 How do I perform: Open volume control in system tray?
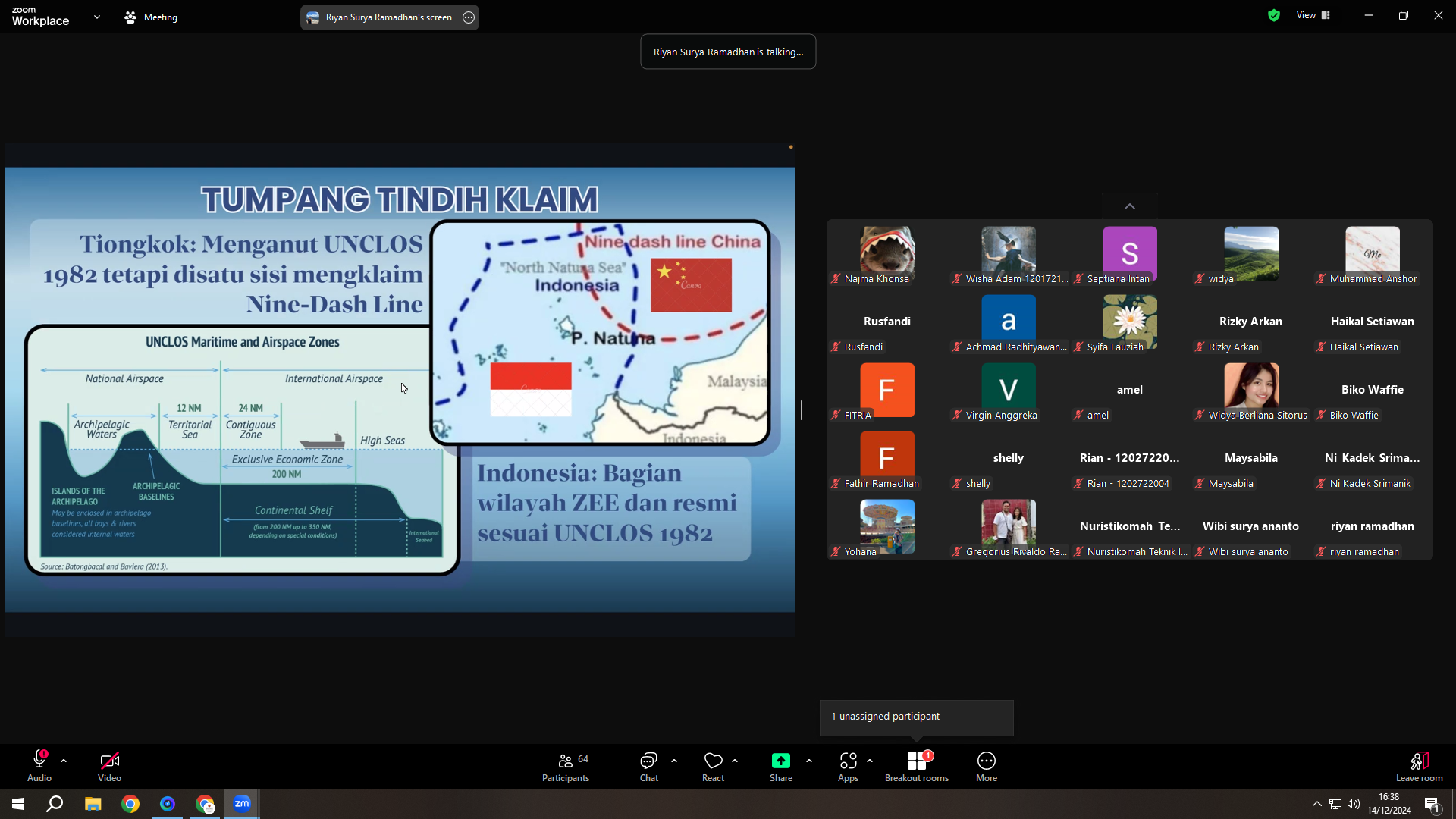click(1354, 804)
